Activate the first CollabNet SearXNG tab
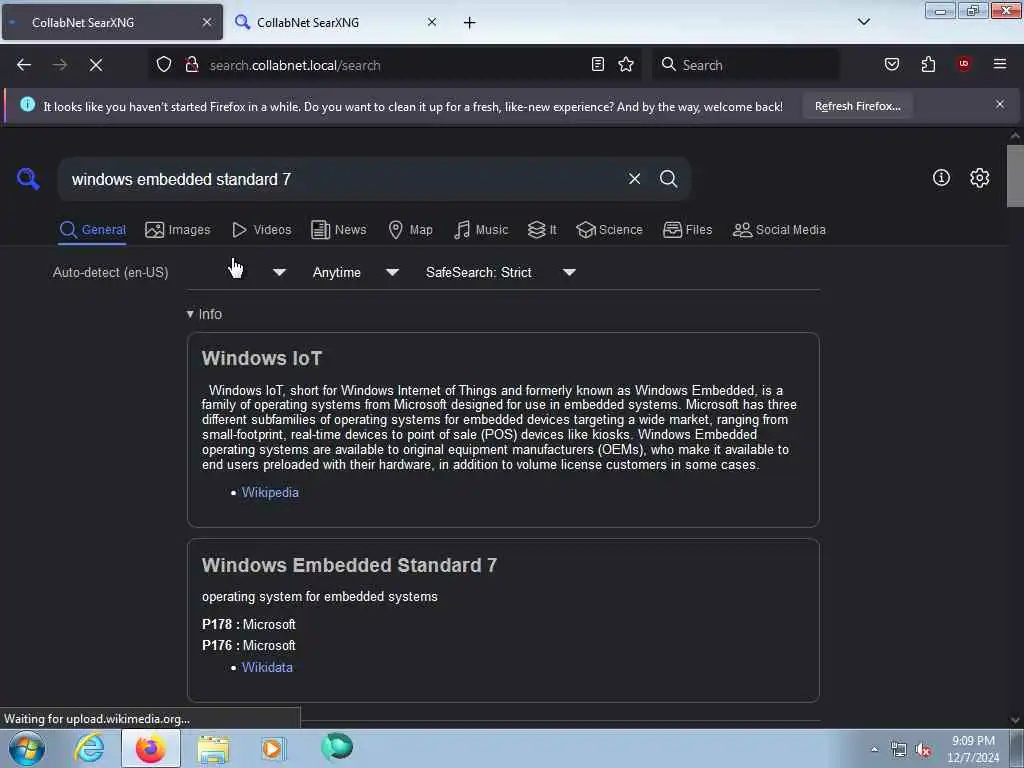This screenshot has height=768, width=1024. 112,22
